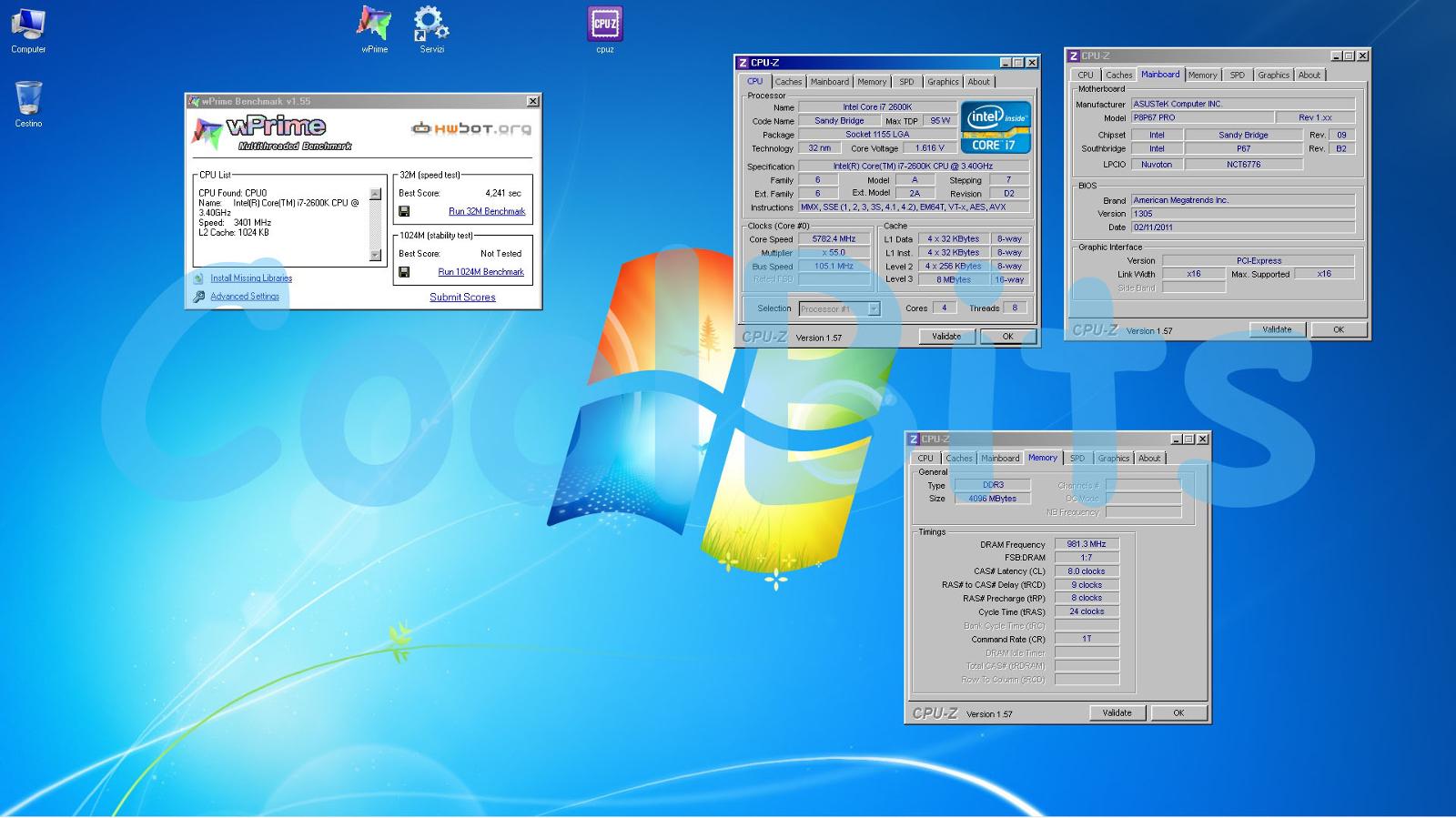Click memory Size value 4096 MBytes
The image size is (1456, 818).
(x=992, y=499)
